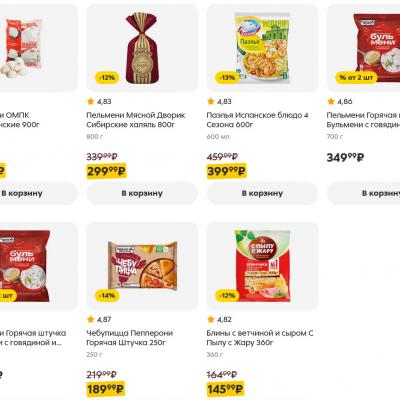Viewport: 400px width, 400px height.
Task: Open the Мясной Дворик Сибирские халяль product image
Action: point(142,48)
